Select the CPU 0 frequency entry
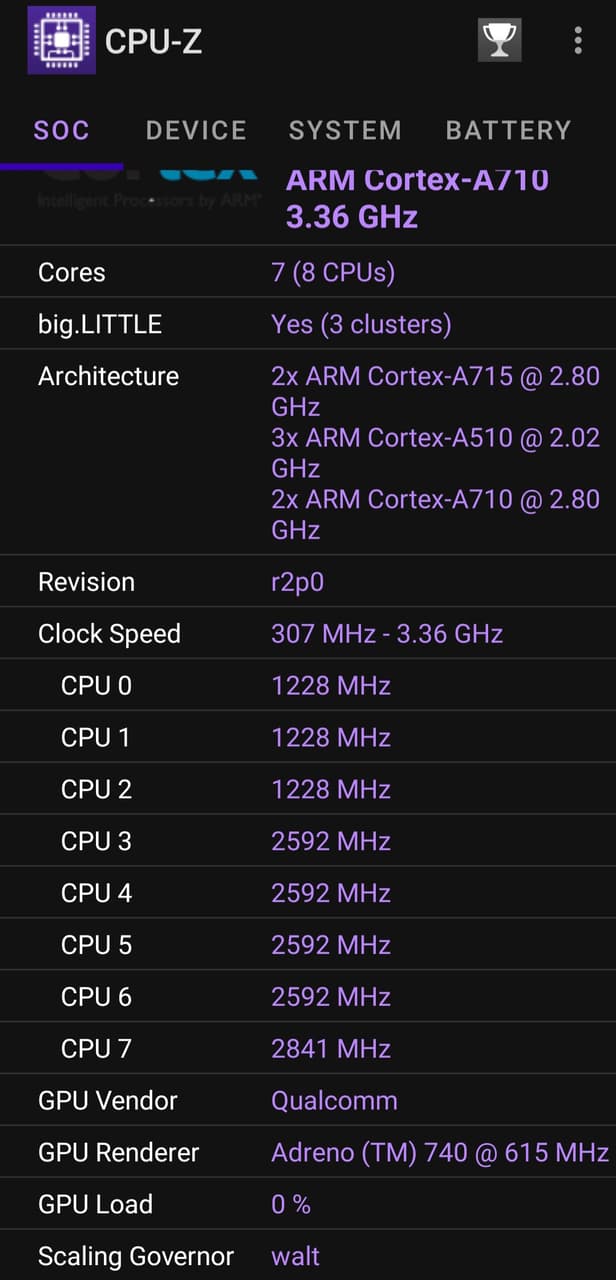616x1280 pixels. (330, 685)
